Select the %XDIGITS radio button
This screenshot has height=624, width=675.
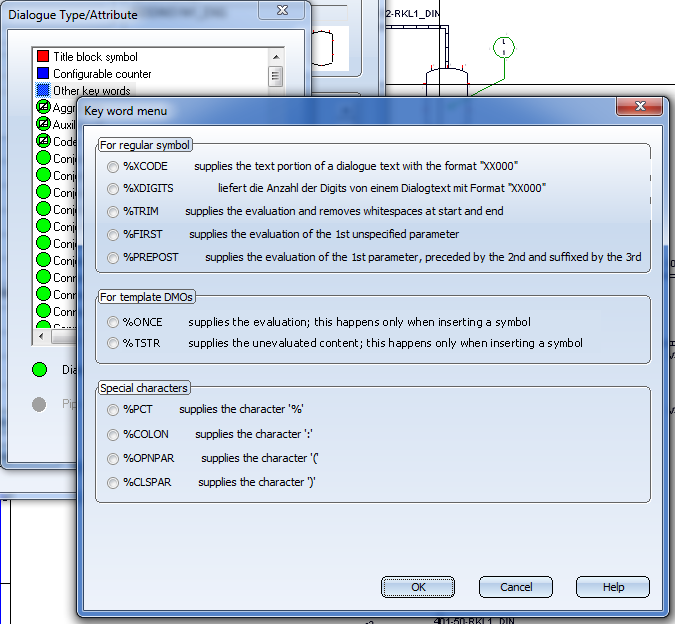click(x=113, y=188)
